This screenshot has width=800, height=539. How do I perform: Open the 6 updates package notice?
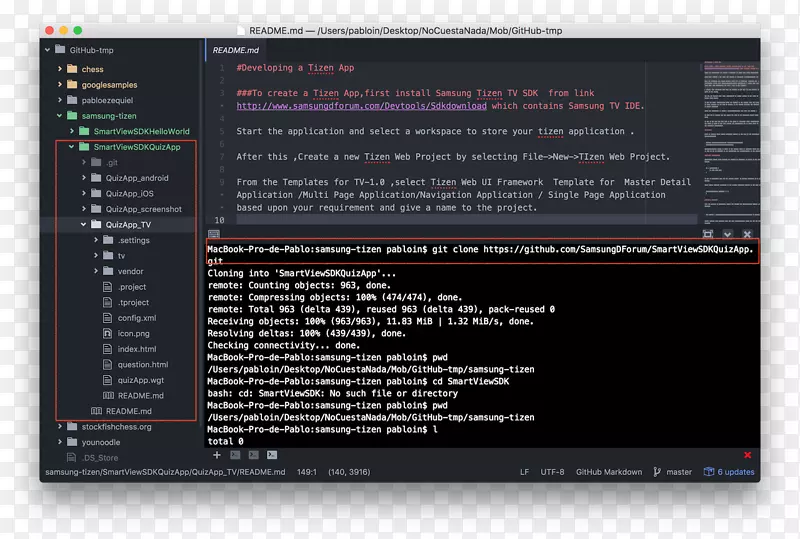729,472
